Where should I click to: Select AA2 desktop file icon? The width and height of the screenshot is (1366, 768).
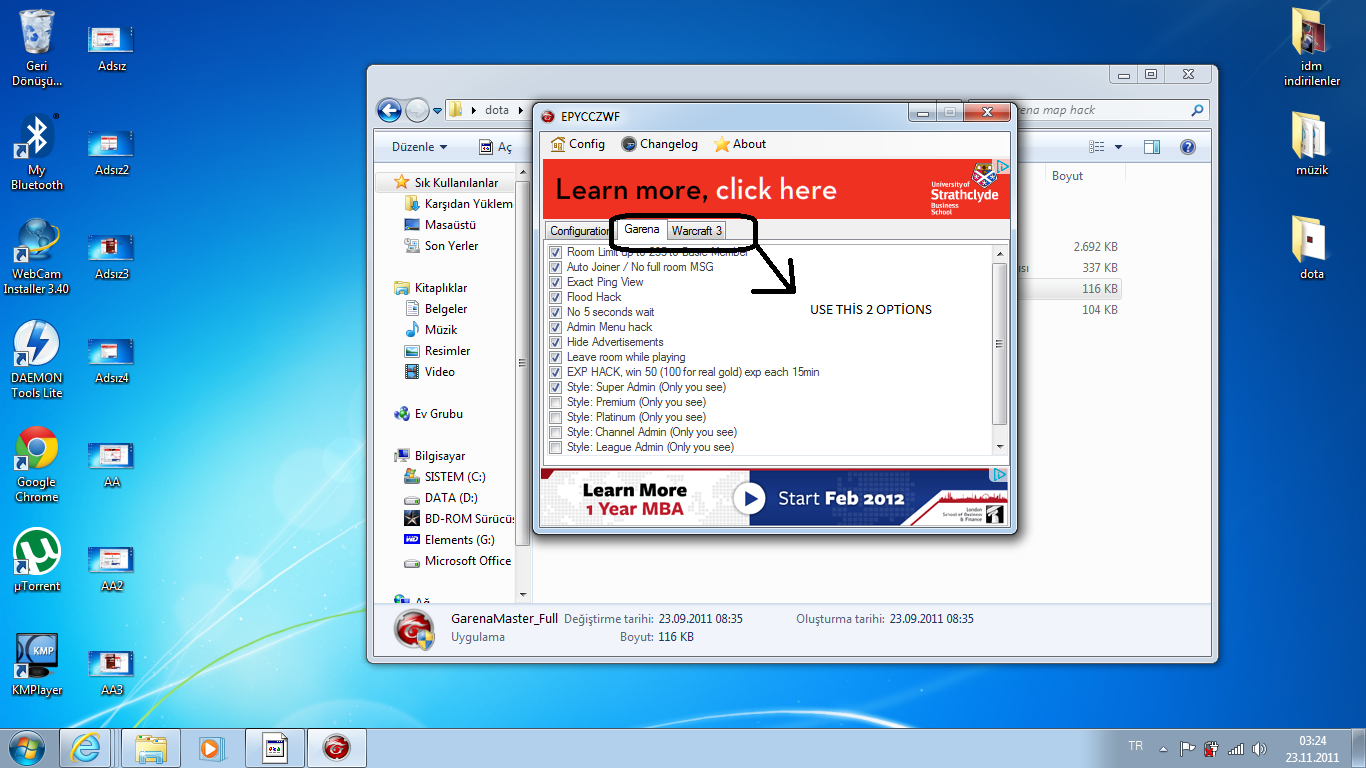111,567
